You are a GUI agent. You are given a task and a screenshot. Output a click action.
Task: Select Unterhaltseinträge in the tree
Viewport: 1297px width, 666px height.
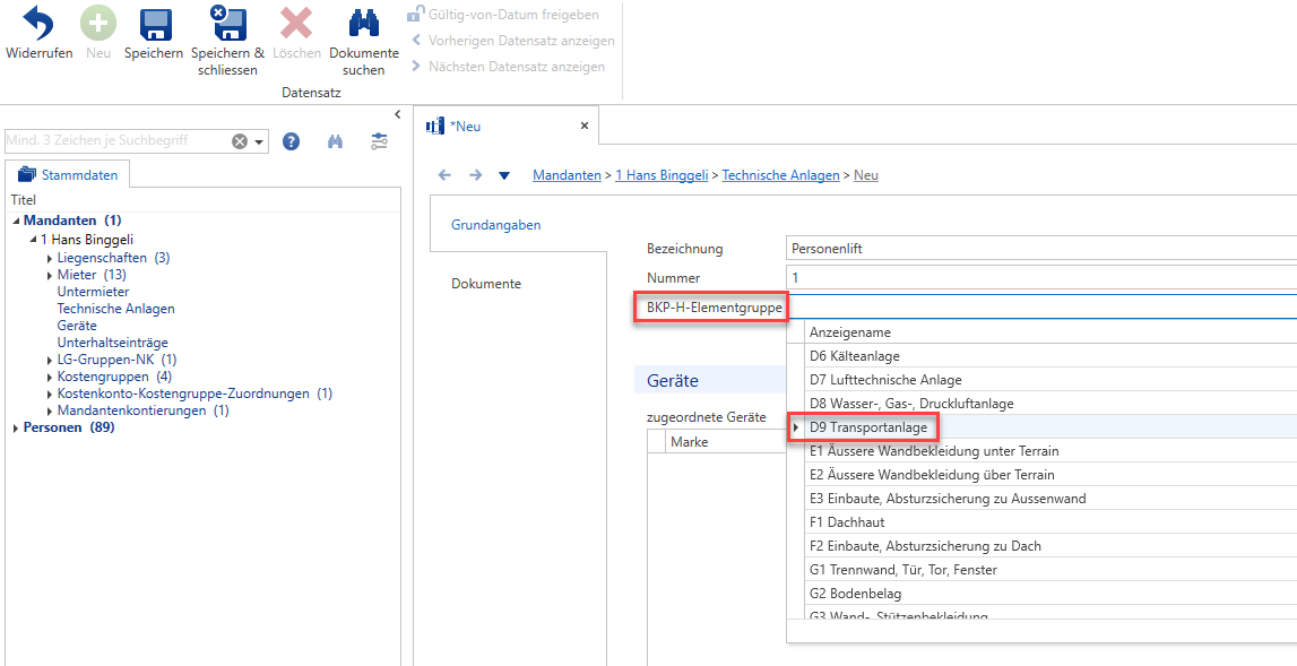pos(113,343)
